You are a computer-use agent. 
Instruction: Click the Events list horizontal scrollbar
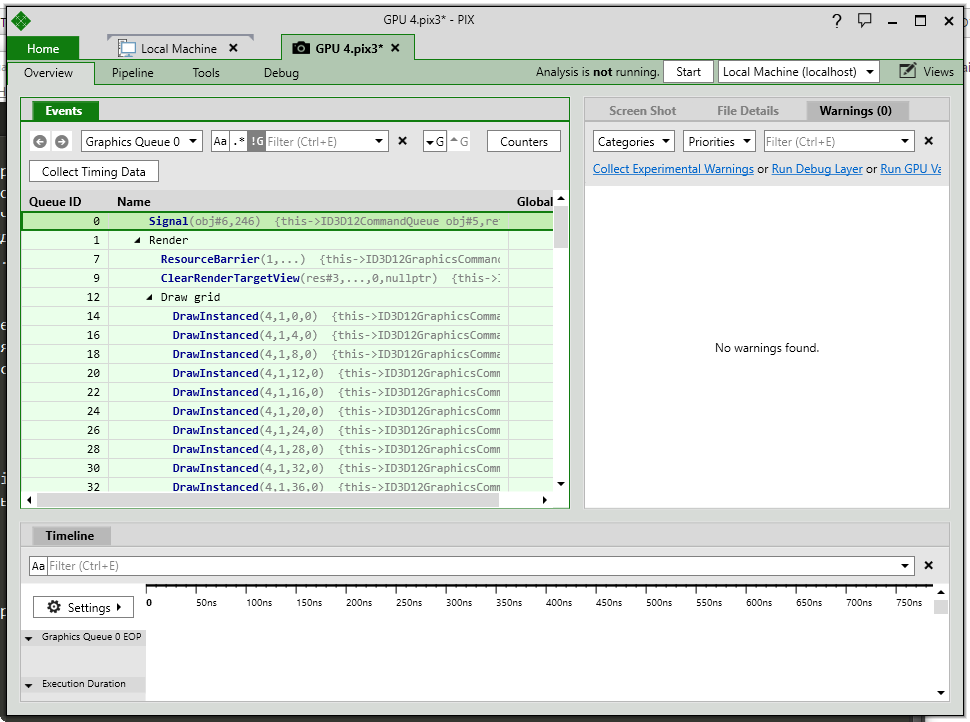coord(268,500)
